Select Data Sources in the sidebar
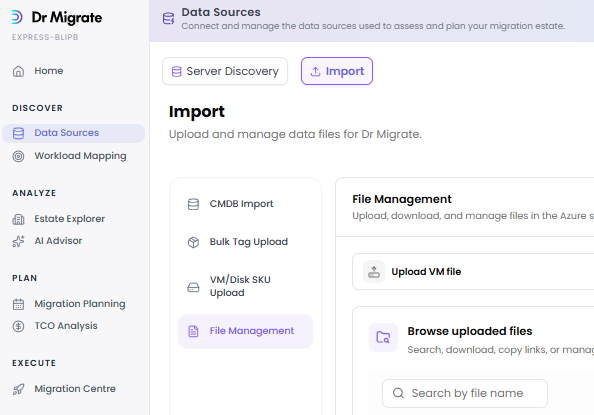 pyautogui.click(x=73, y=133)
